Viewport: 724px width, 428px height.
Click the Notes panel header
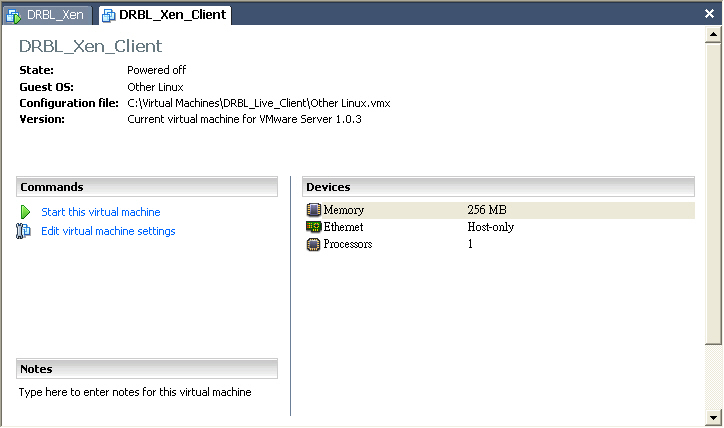(x=147, y=368)
